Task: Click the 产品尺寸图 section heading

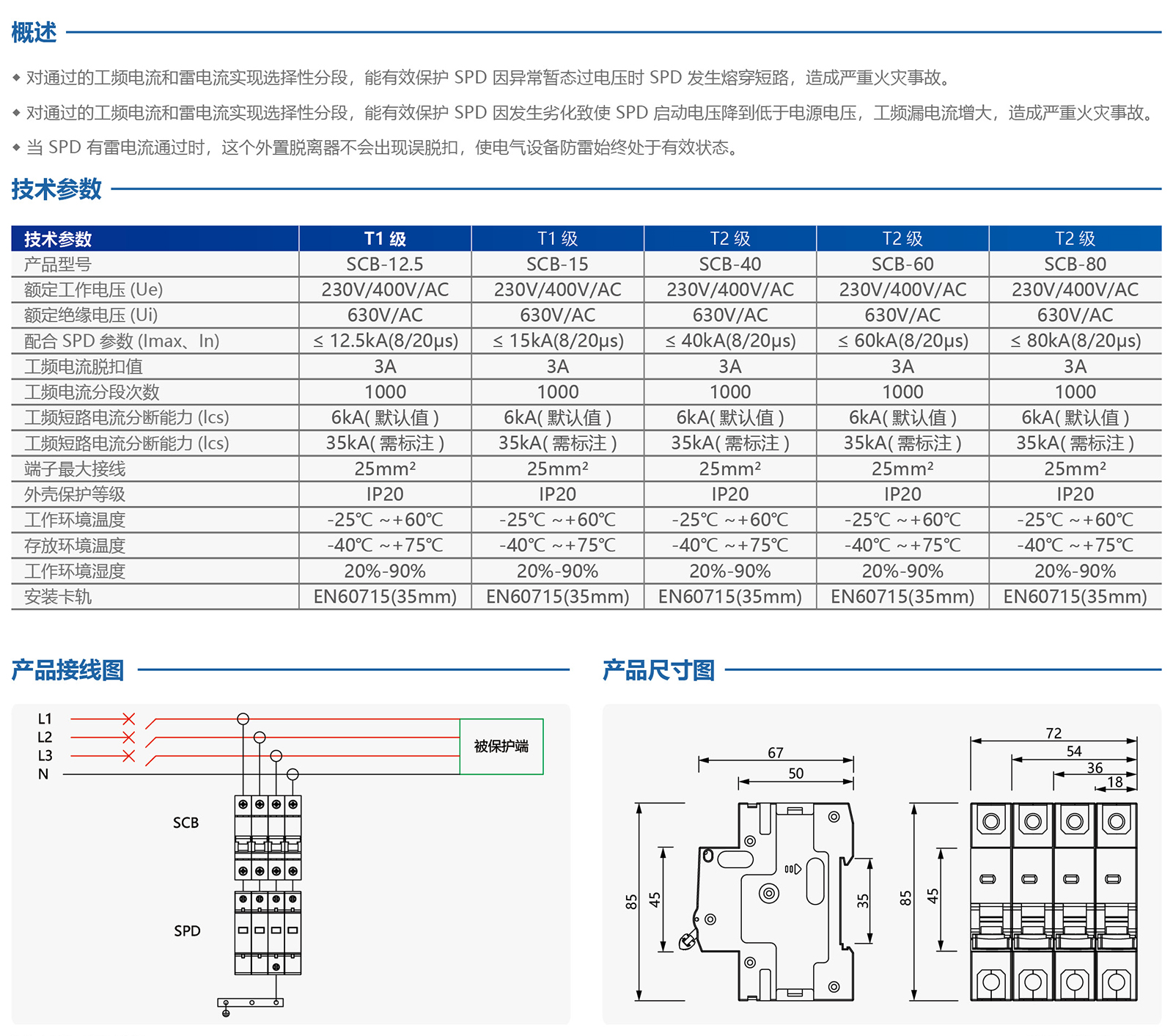Action: (x=658, y=670)
